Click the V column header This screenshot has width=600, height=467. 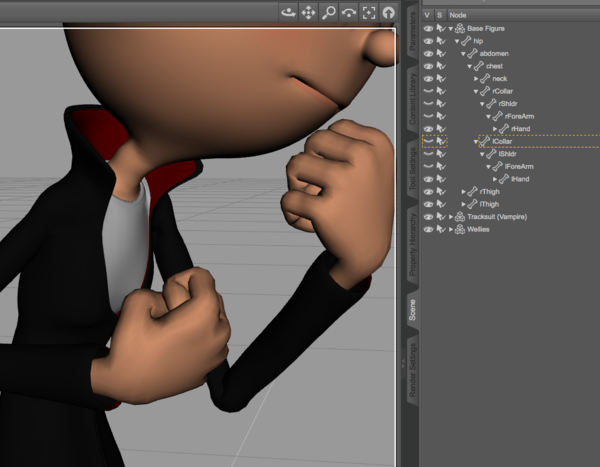coord(427,15)
